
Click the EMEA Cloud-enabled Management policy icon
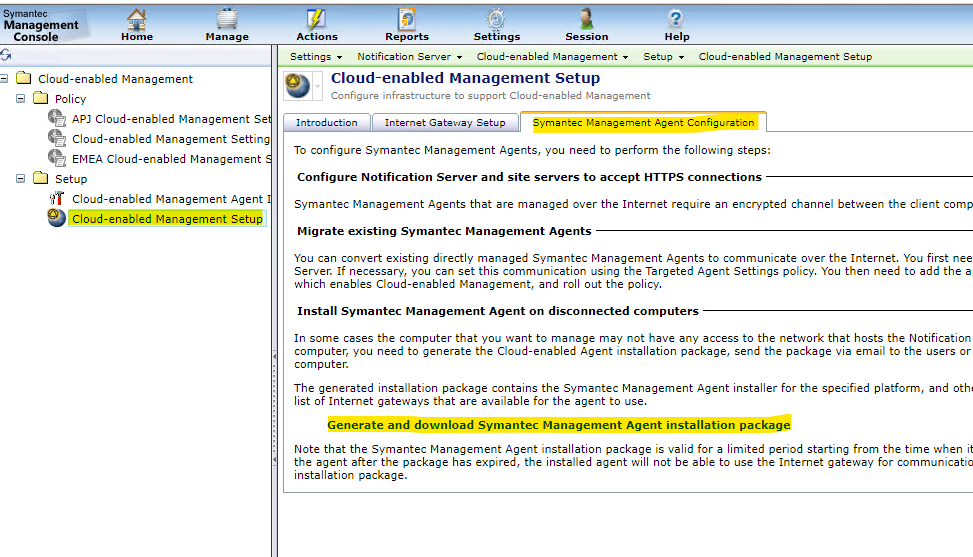[x=56, y=158]
